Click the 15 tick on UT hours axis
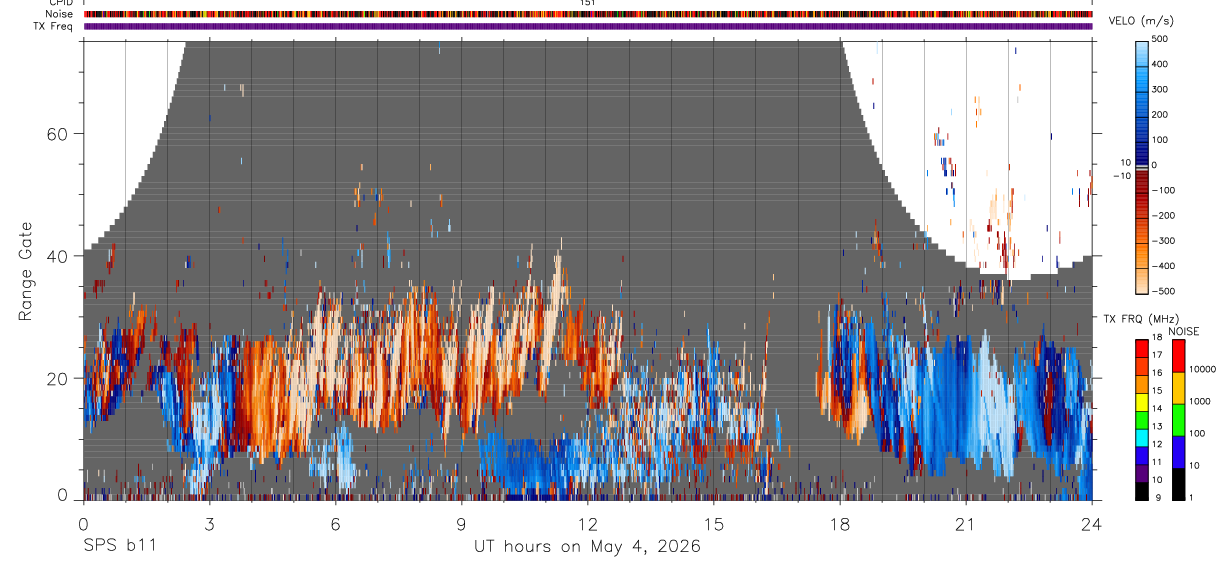Image resolution: width=1228 pixels, height=567 pixels. [x=713, y=523]
